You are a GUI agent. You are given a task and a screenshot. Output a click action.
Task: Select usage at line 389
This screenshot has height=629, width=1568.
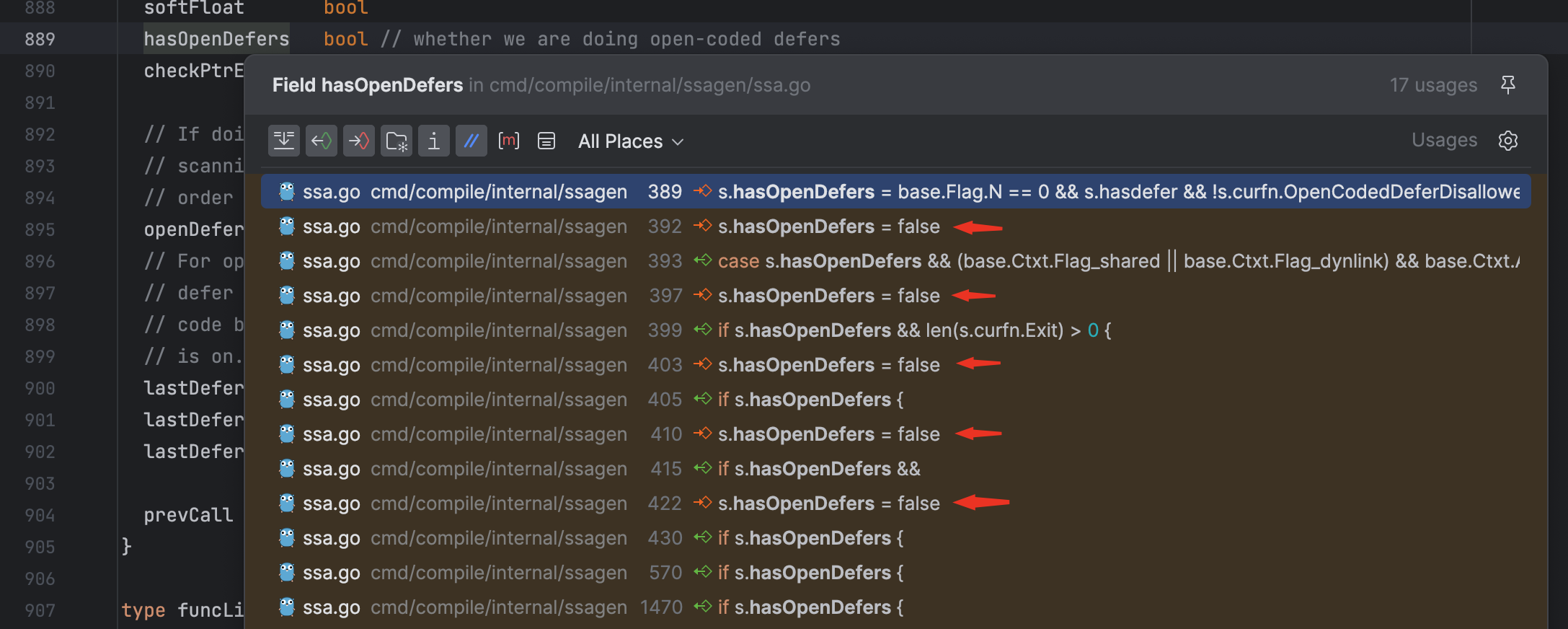(895, 192)
